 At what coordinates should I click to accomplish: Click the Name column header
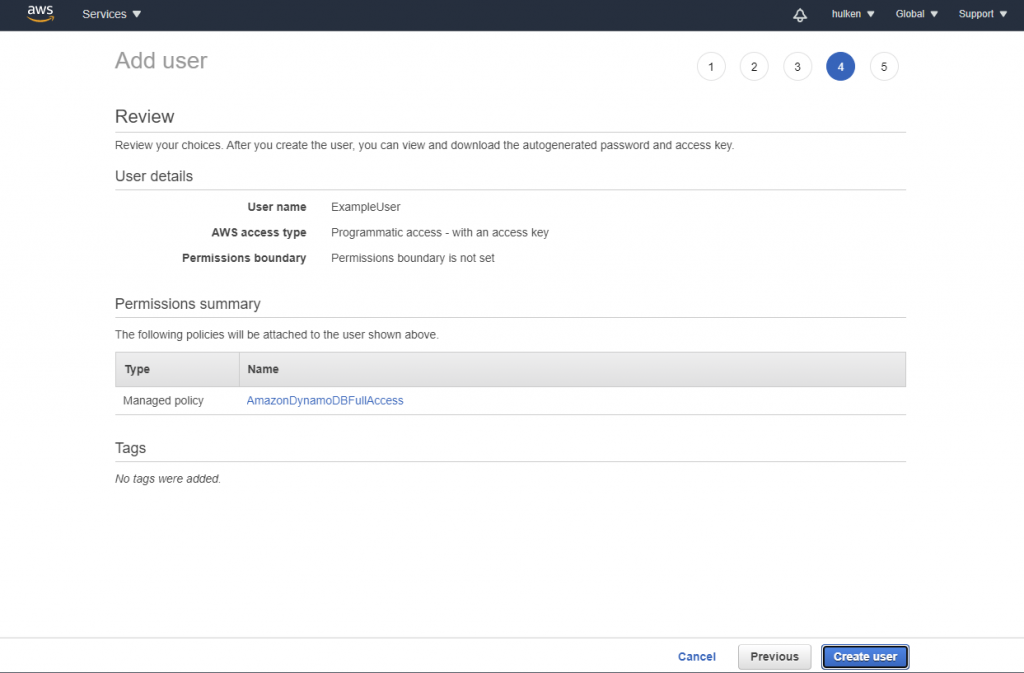(263, 369)
